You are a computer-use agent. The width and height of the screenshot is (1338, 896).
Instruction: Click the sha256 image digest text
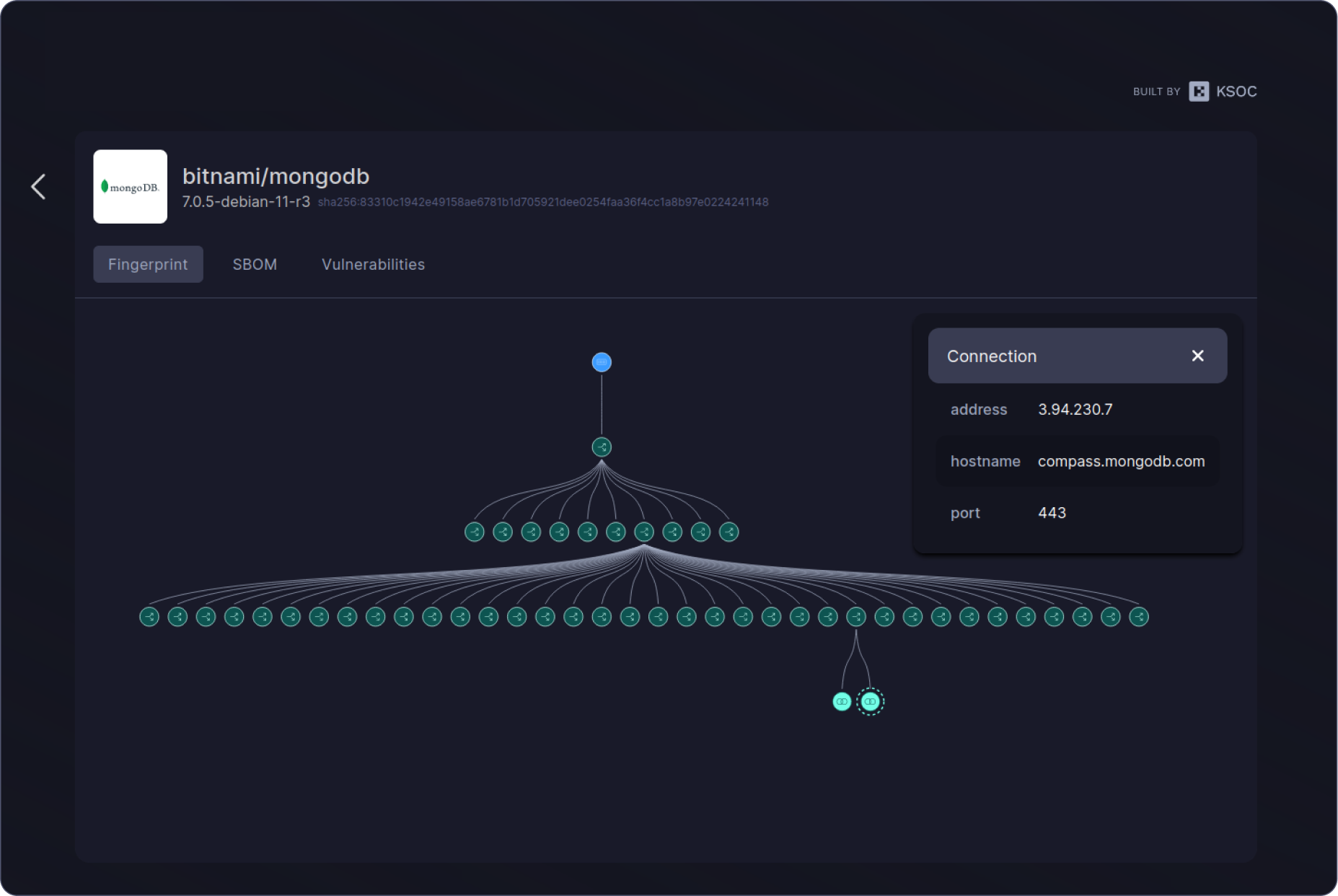click(x=542, y=203)
